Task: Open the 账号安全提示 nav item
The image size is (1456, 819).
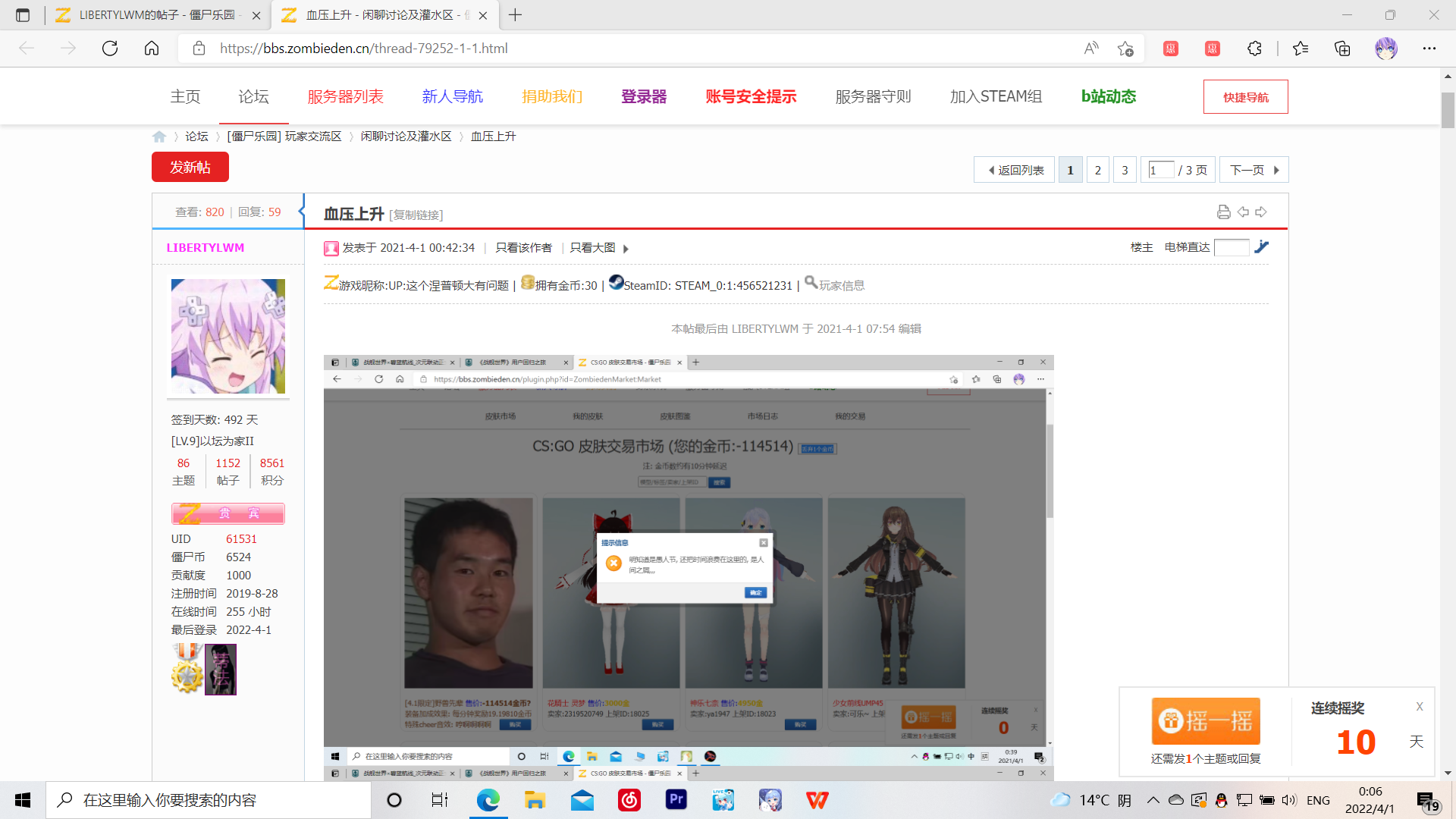Action: pos(751,96)
